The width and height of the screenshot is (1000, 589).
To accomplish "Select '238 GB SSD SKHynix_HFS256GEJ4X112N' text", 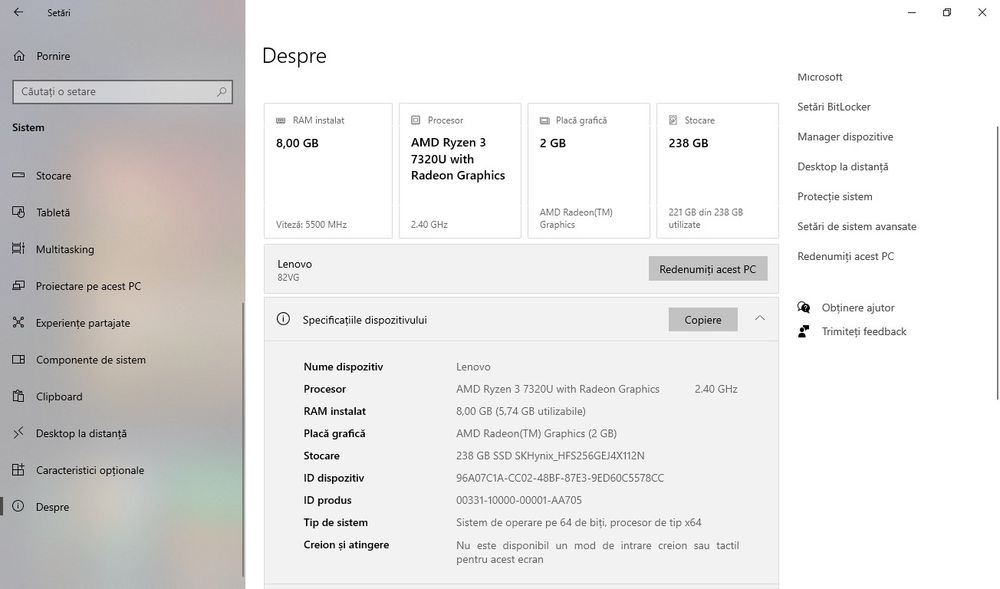I will pos(550,456).
